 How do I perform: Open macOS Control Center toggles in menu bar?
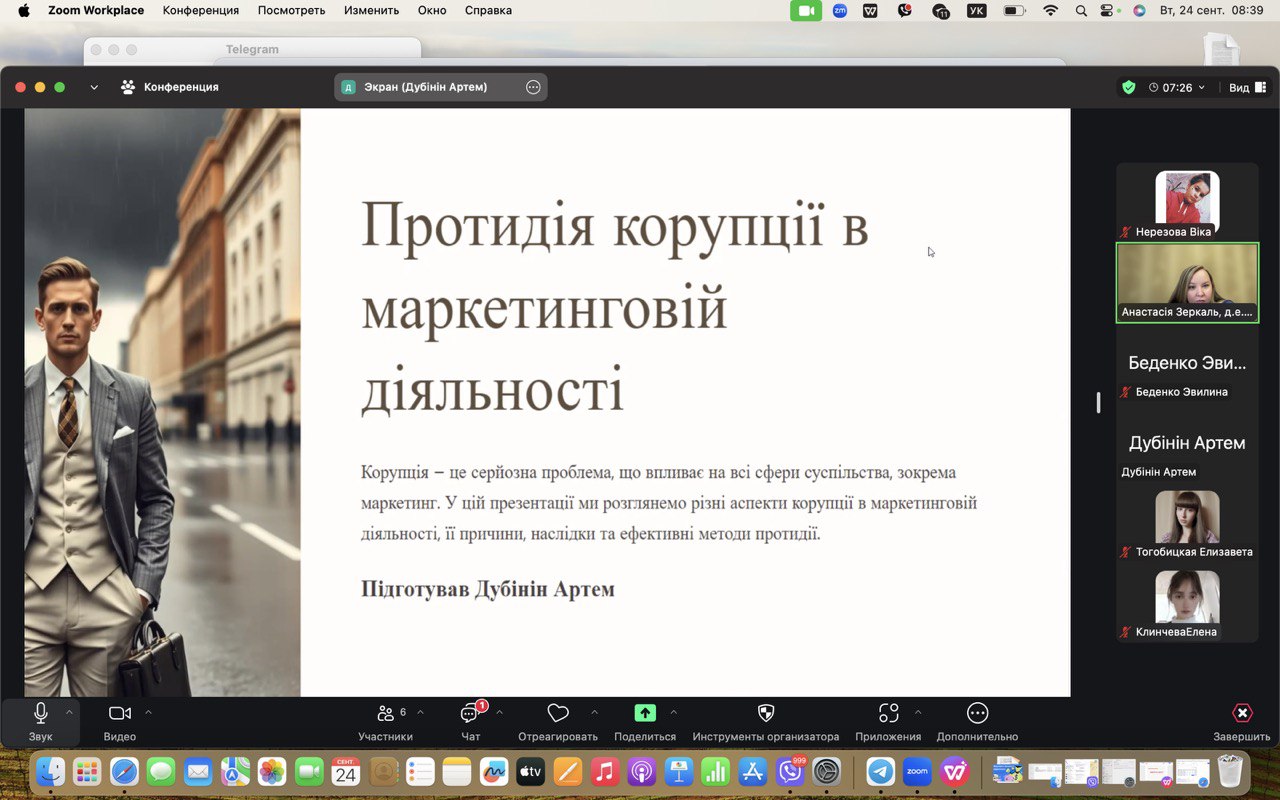click(1107, 10)
